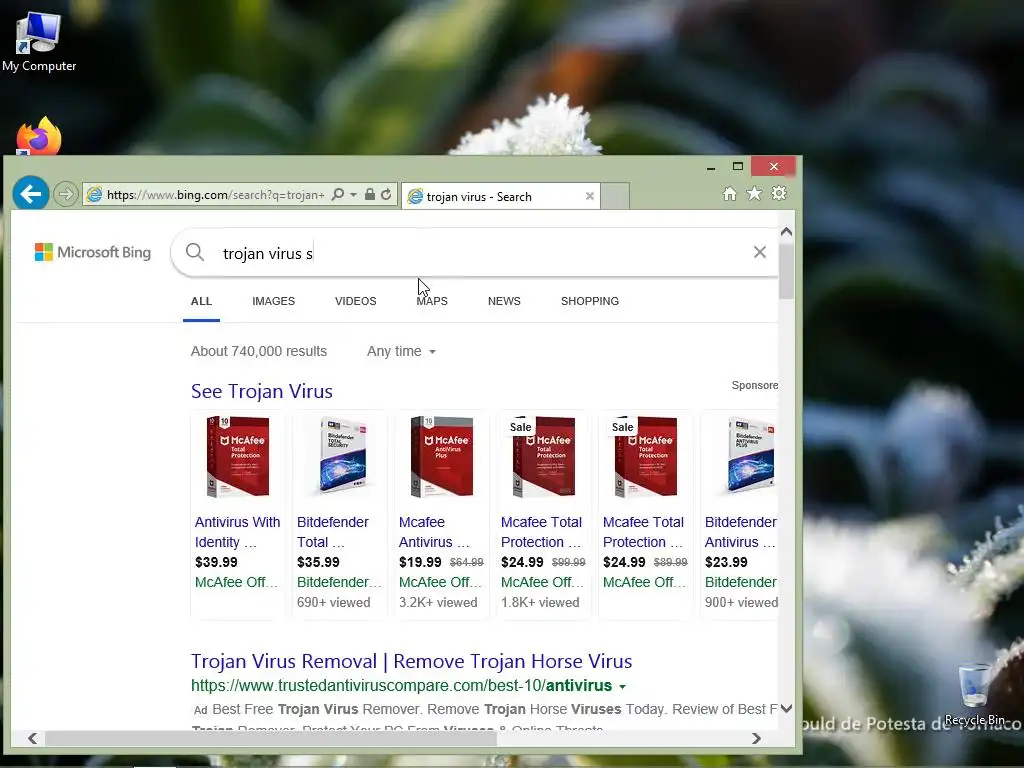1024x768 pixels.
Task: Open 'Bitdefender Total' product link
Action: [333, 532]
